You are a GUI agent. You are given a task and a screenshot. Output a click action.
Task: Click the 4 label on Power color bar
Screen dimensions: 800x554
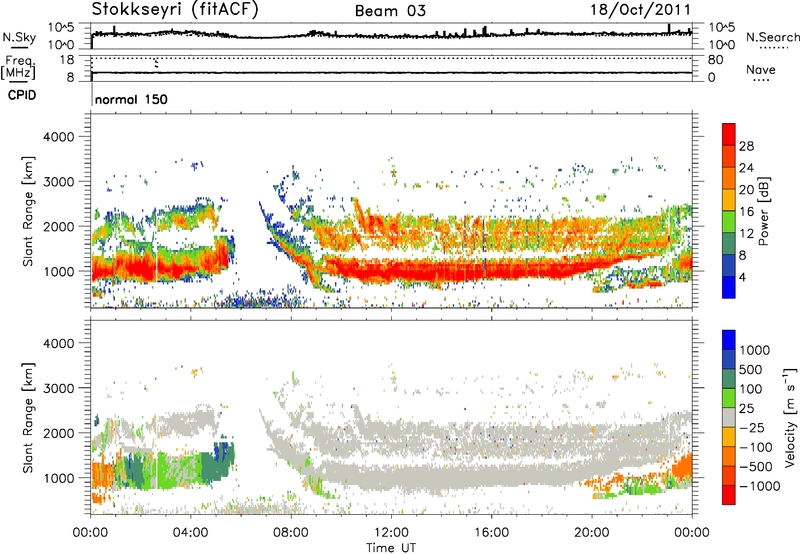pyautogui.click(x=743, y=278)
